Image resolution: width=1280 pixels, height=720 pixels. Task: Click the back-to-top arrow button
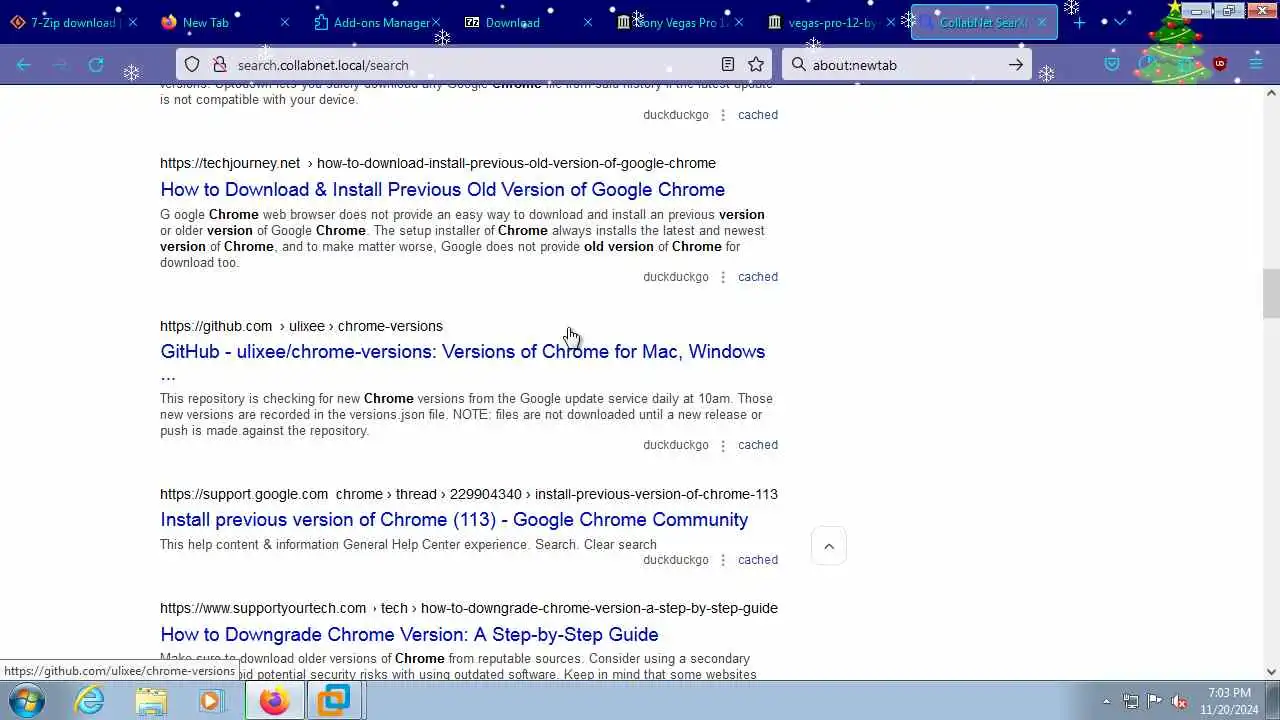click(828, 546)
